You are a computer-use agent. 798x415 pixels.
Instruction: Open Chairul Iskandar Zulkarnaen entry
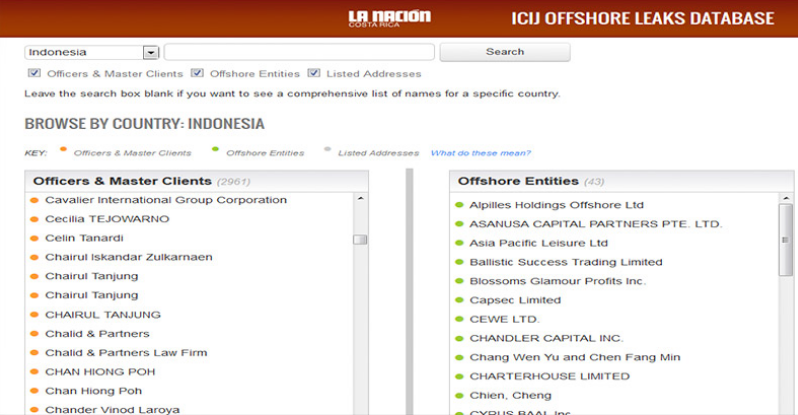(129, 257)
